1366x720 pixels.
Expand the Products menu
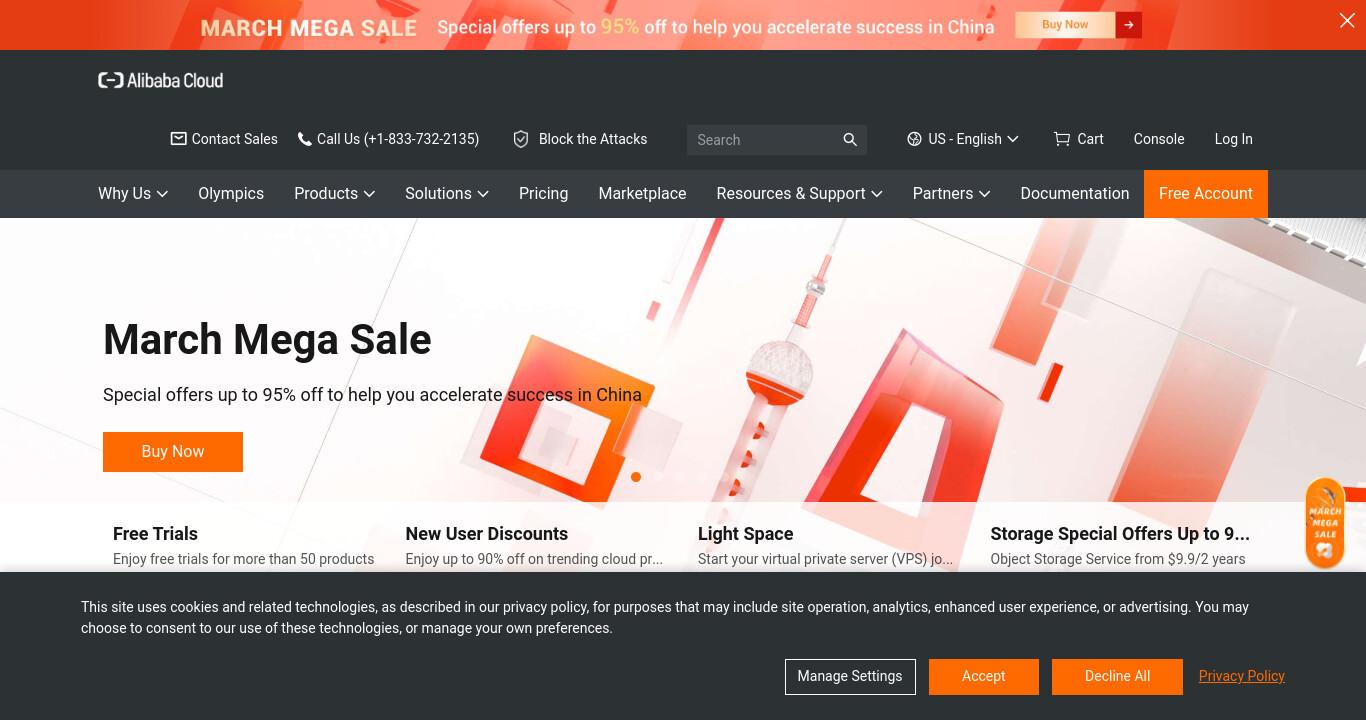point(334,194)
